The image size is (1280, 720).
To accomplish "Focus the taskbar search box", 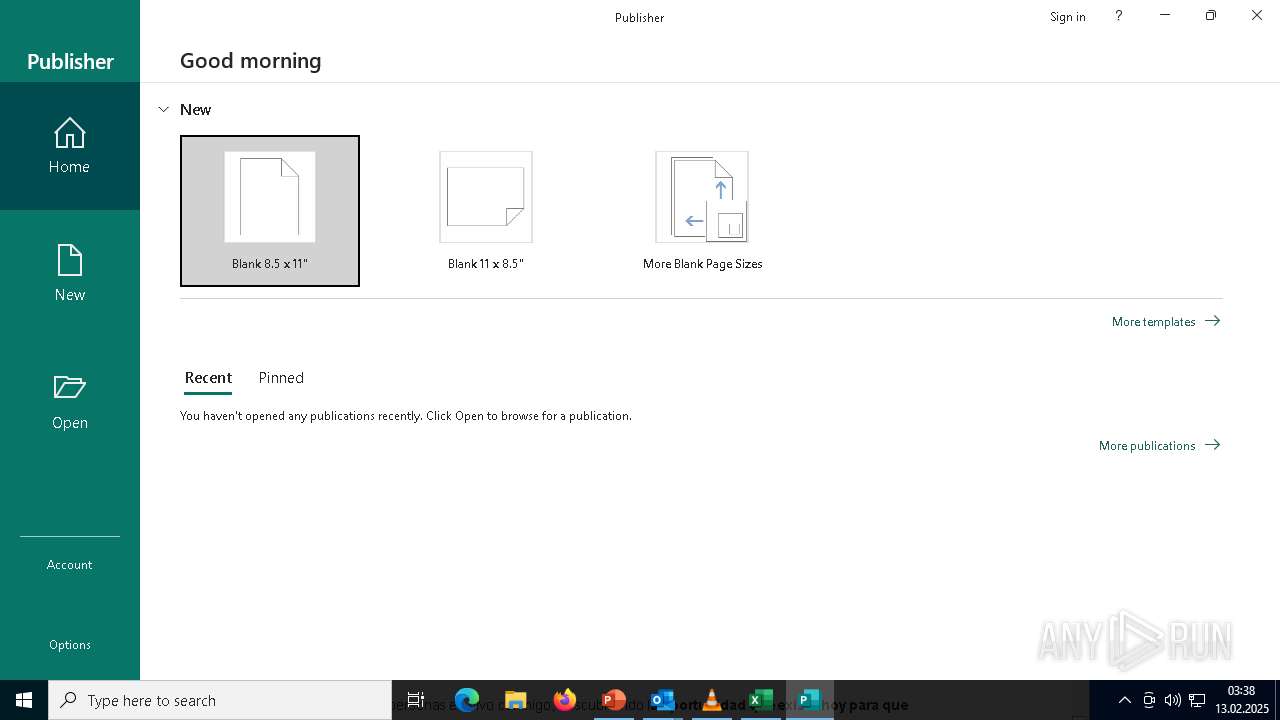I will pos(220,700).
